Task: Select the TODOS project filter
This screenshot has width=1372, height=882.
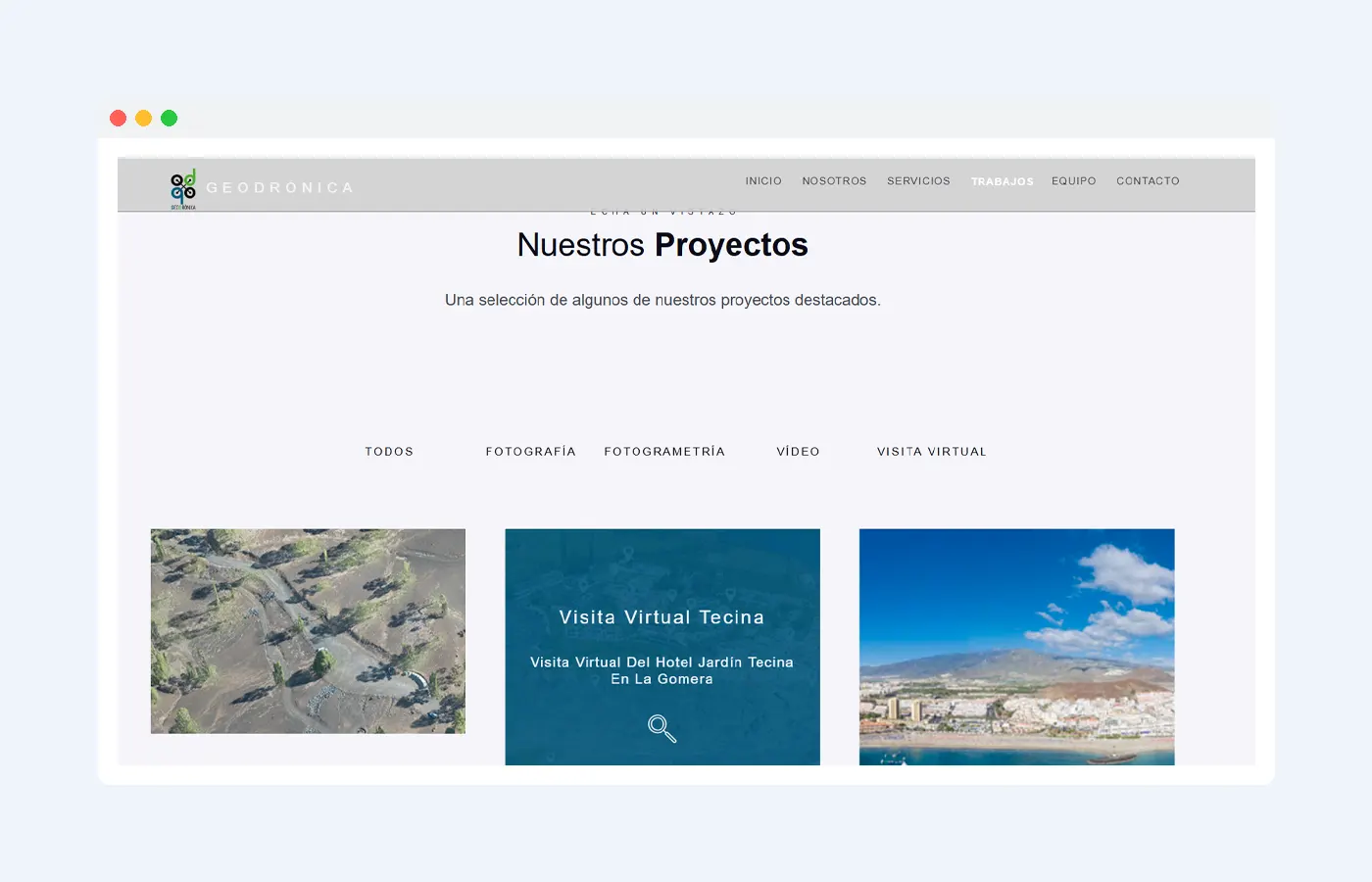Action: coord(389,451)
